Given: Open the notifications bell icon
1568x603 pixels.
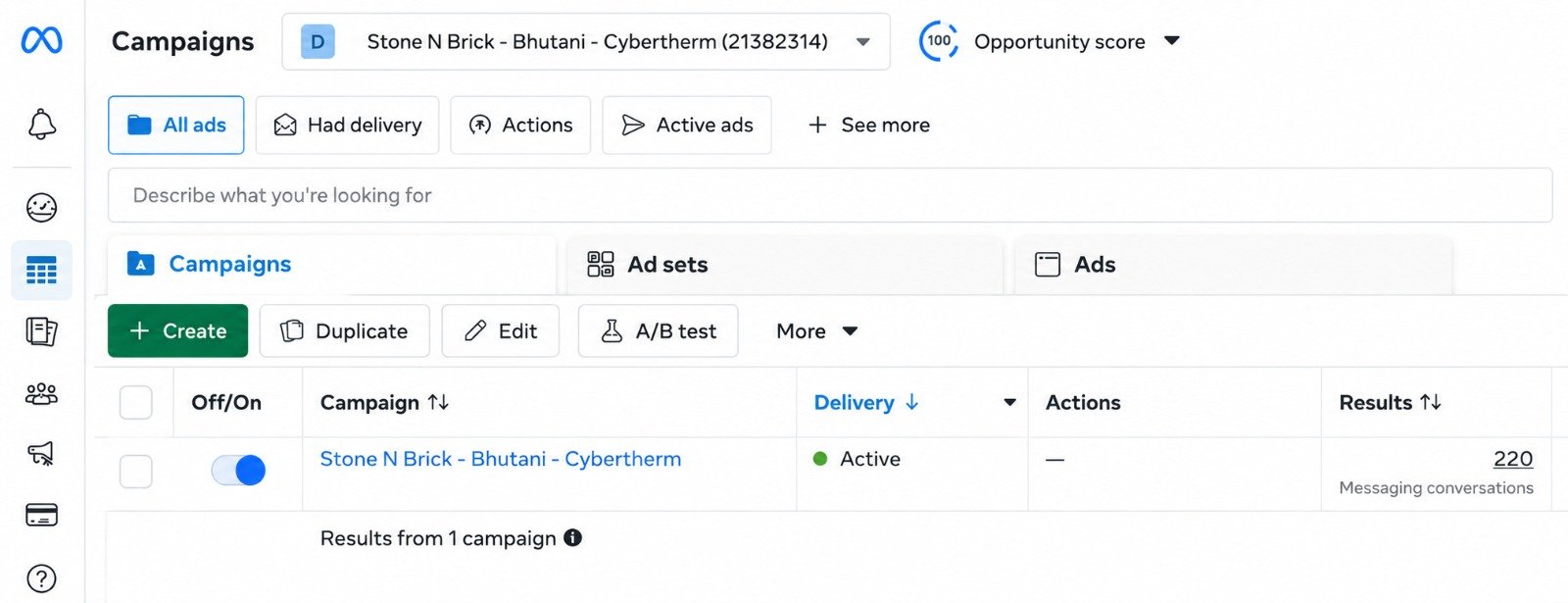Looking at the screenshot, I should pos(41,125).
